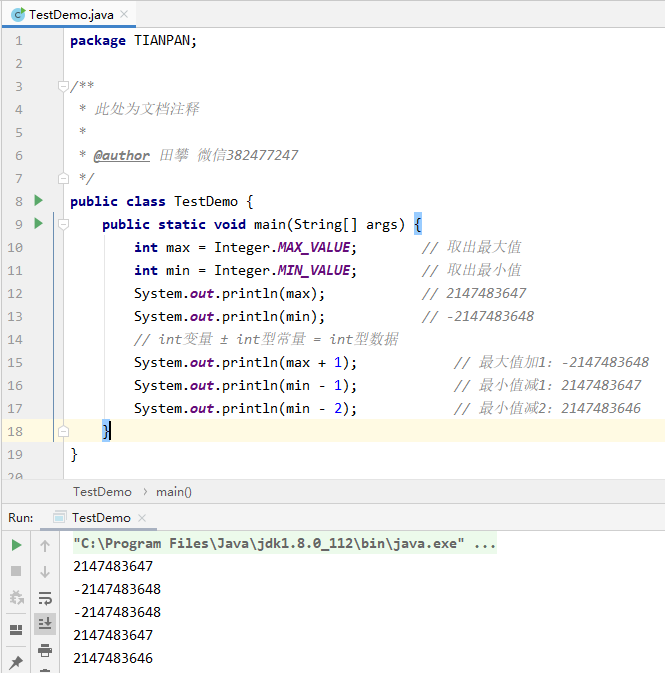Click line number 15 in the gutter
This screenshot has width=665, height=673.
click(x=15, y=363)
